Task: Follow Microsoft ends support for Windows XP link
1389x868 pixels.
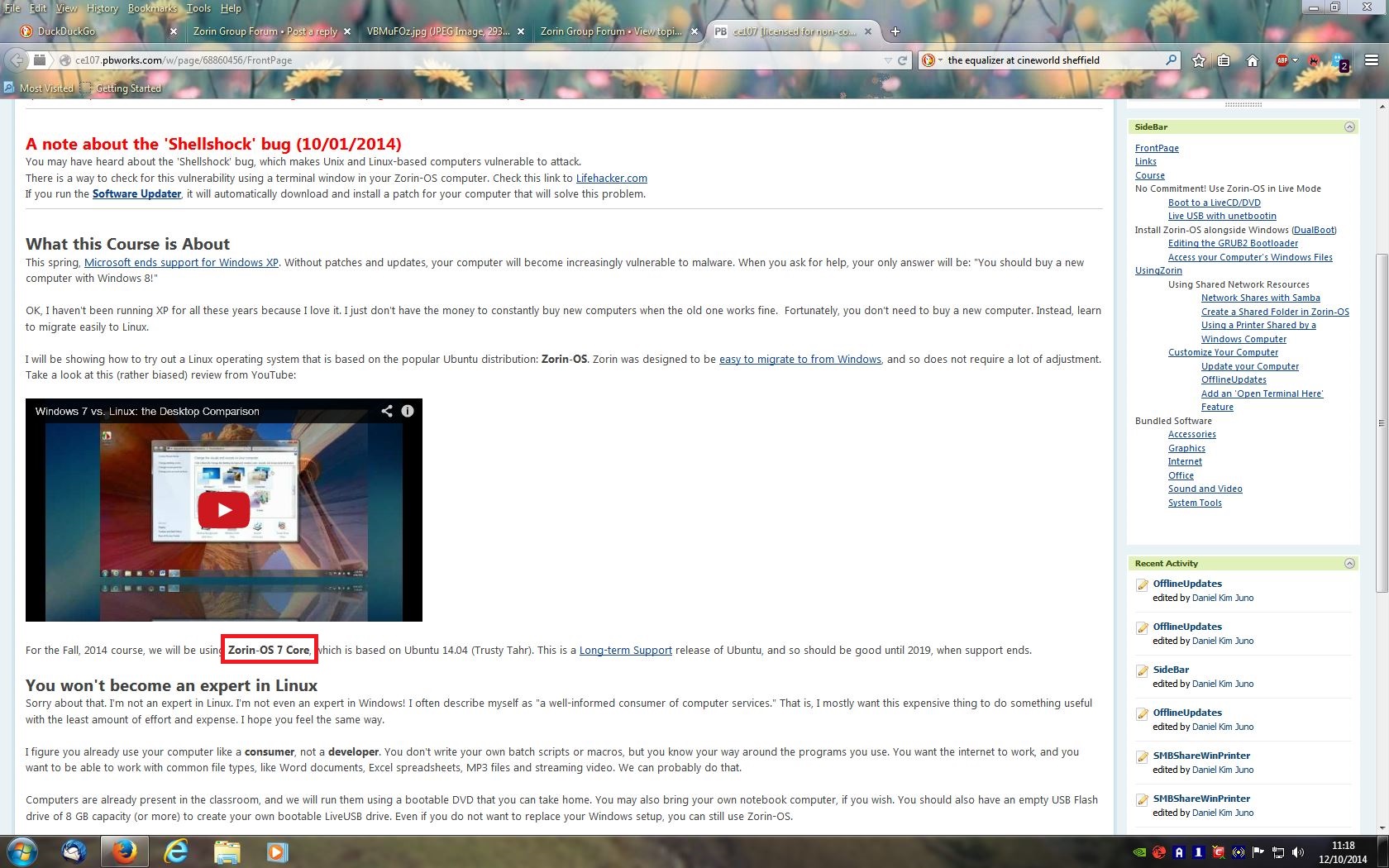Action: click(181, 263)
